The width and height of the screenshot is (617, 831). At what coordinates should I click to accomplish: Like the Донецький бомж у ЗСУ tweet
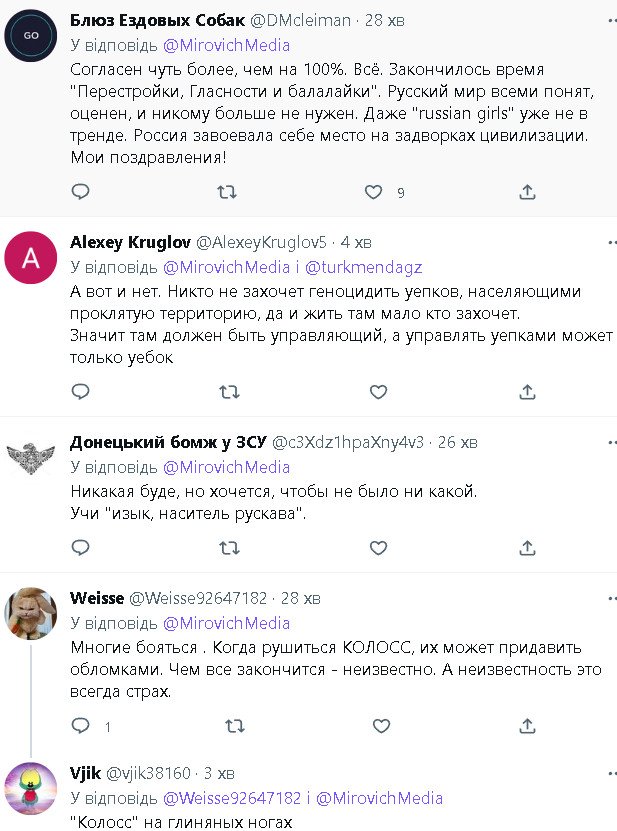tap(376, 548)
